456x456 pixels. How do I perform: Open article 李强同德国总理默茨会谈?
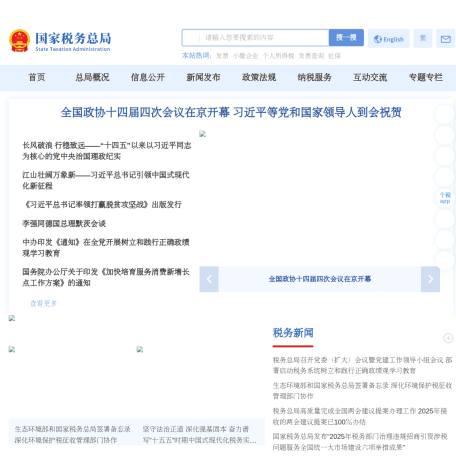tap(64, 224)
